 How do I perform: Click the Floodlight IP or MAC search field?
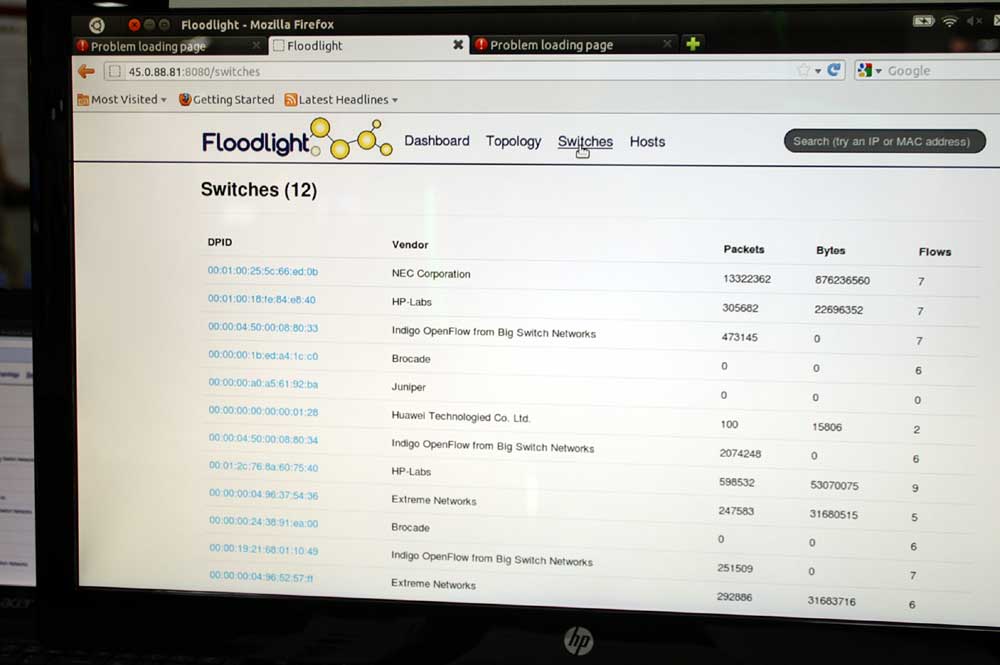(x=885, y=142)
